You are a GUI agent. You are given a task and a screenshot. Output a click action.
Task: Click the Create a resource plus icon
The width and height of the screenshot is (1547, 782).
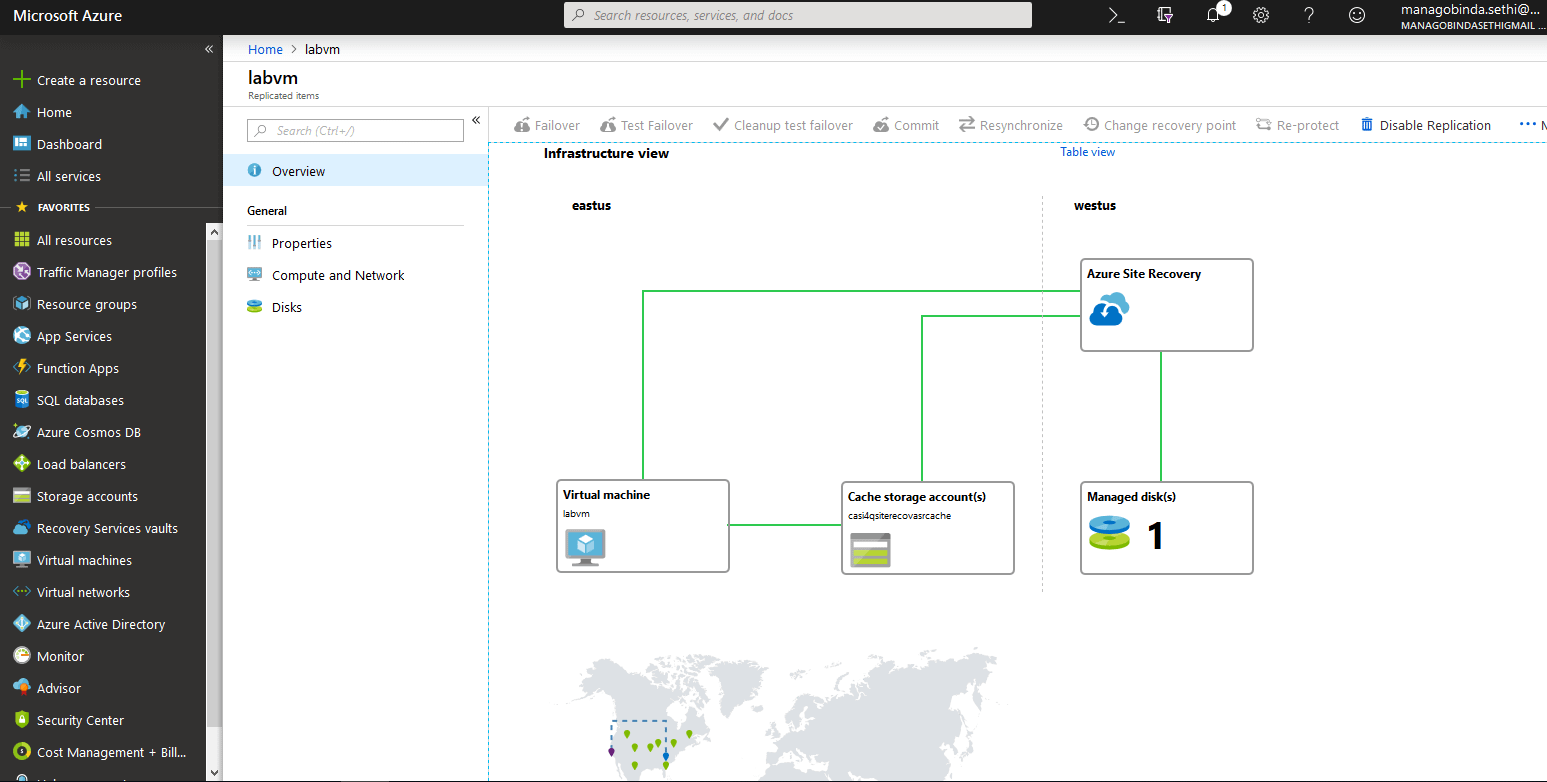(21, 80)
